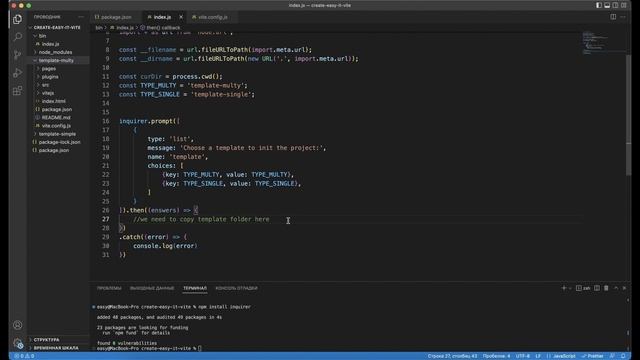
Task: Kill terminal with trash icon
Action: click(606, 288)
